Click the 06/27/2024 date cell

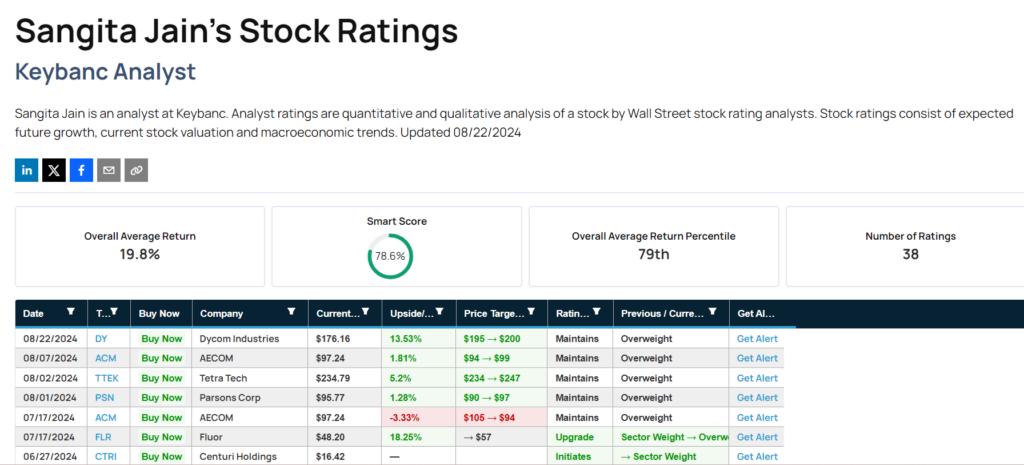tap(51, 457)
